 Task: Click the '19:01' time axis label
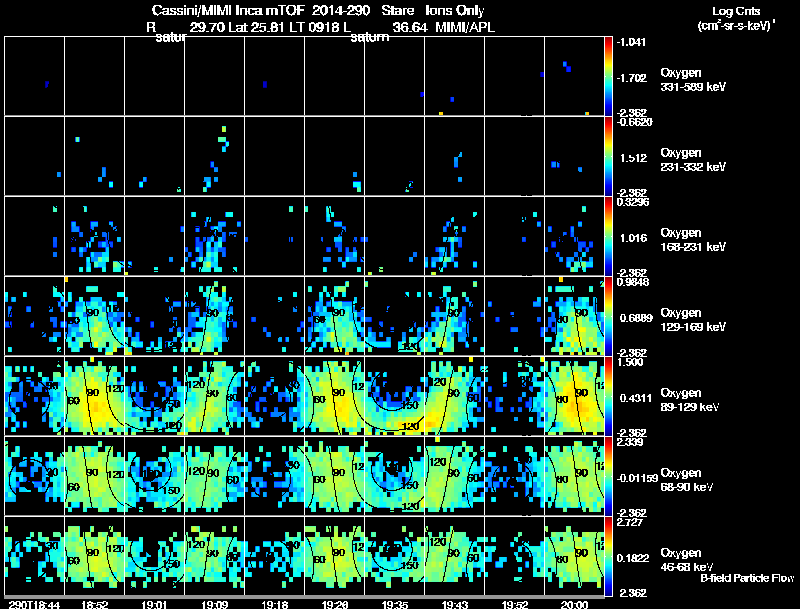[x=155, y=604]
